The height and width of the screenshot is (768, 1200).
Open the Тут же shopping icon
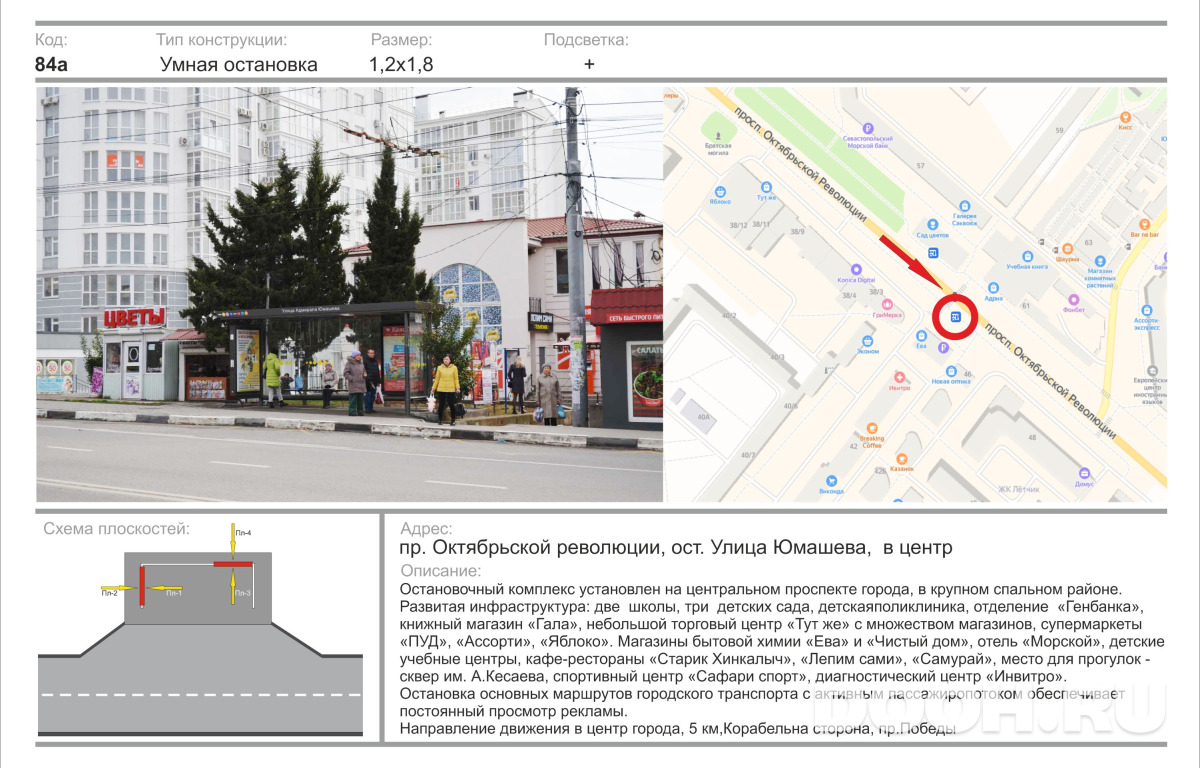765,187
